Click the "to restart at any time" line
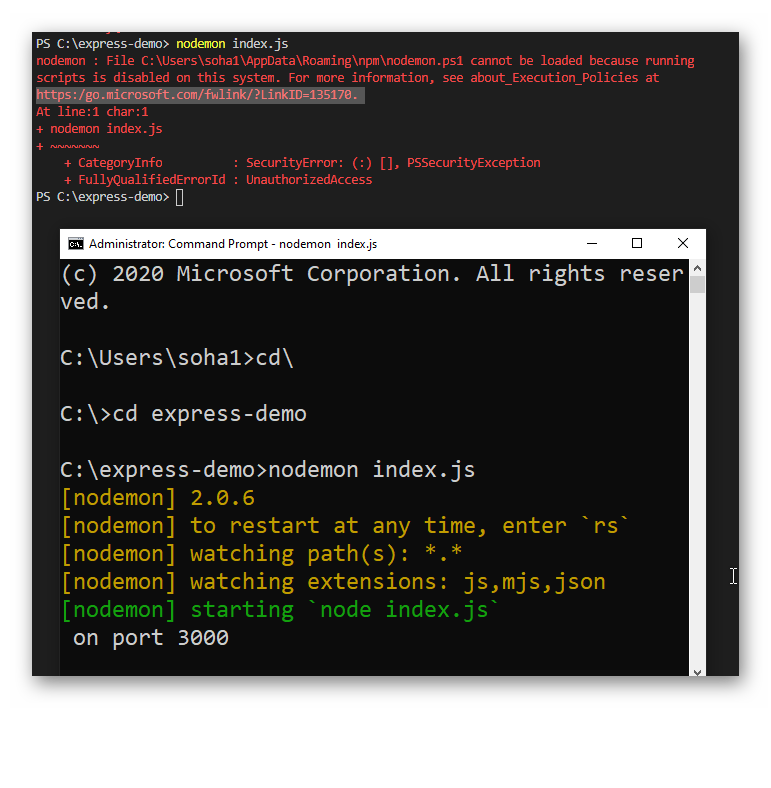The width and height of the screenshot is (771, 788). tap(346, 526)
